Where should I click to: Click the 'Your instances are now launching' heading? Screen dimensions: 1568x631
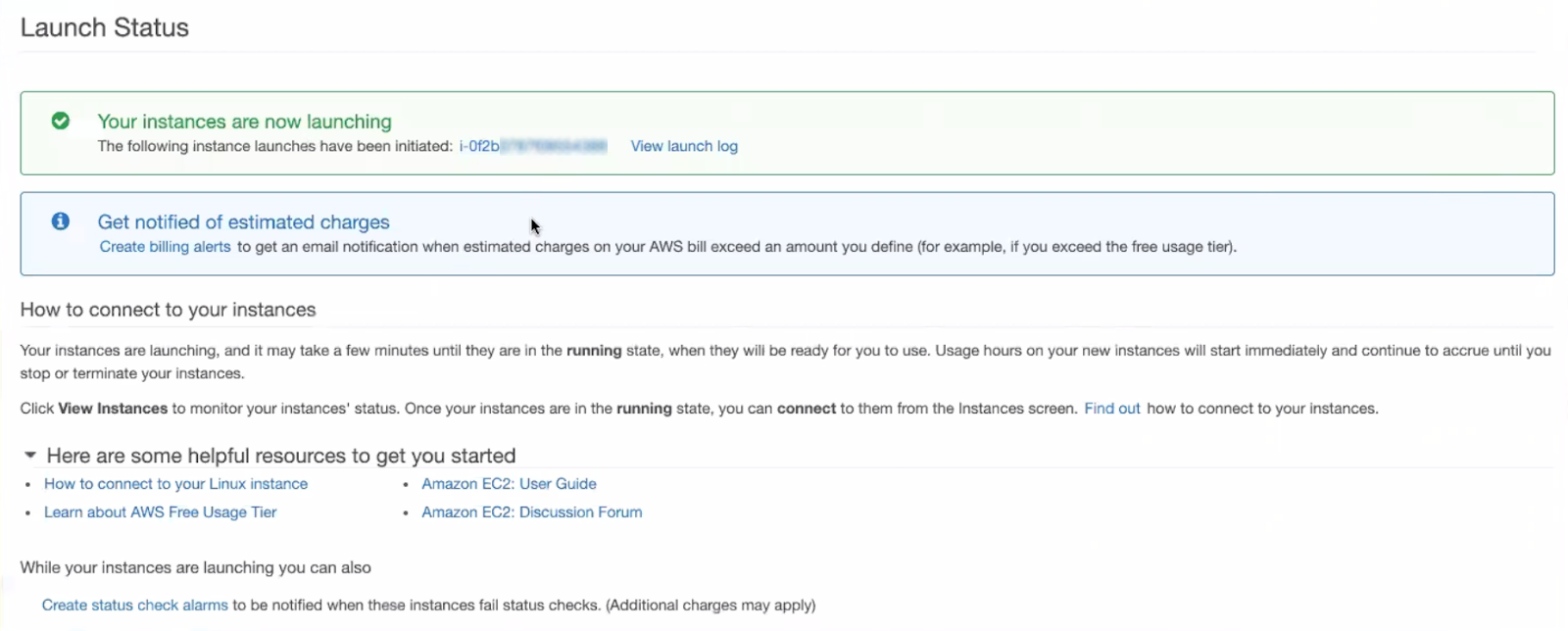point(244,121)
